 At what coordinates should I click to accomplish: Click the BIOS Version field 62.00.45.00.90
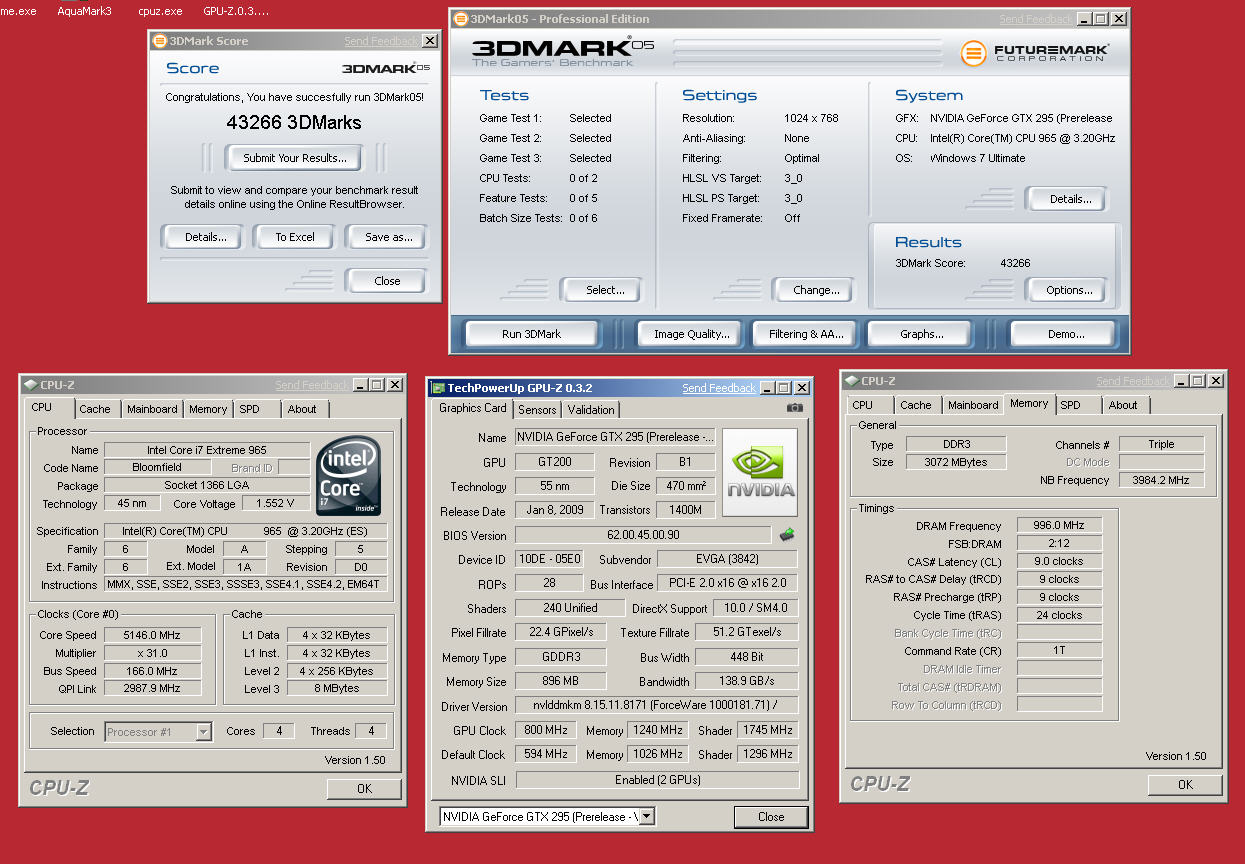[643, 535]
